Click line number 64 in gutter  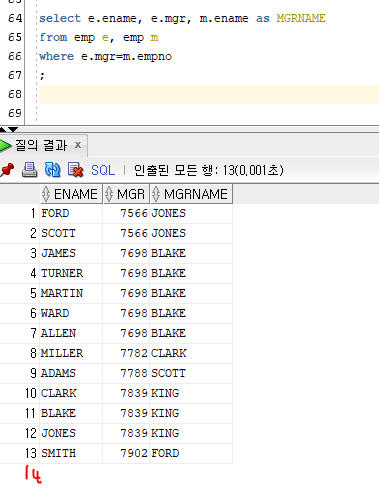tap(15, 18)
